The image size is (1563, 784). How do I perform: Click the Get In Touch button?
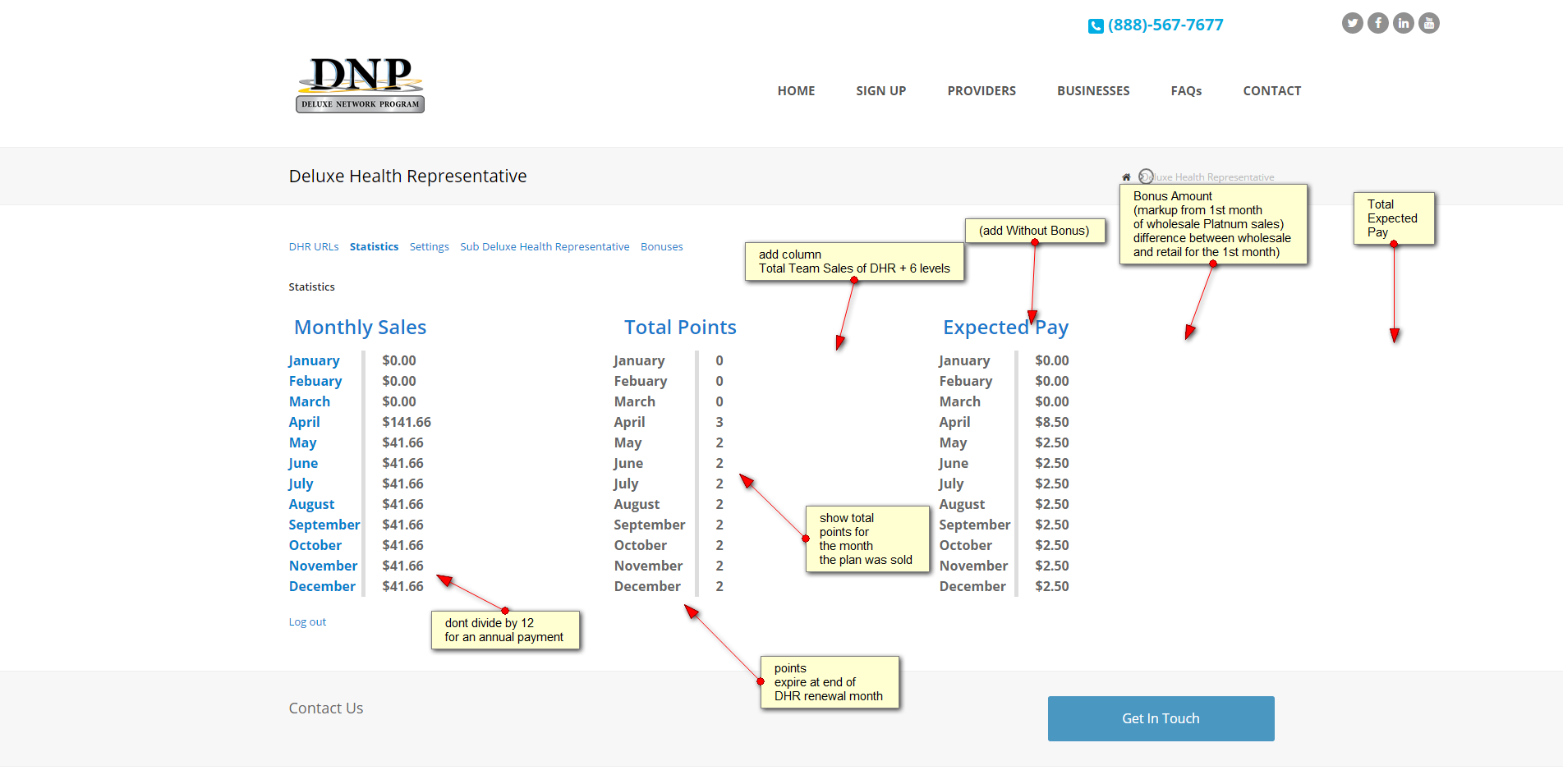pos(1161,719)
